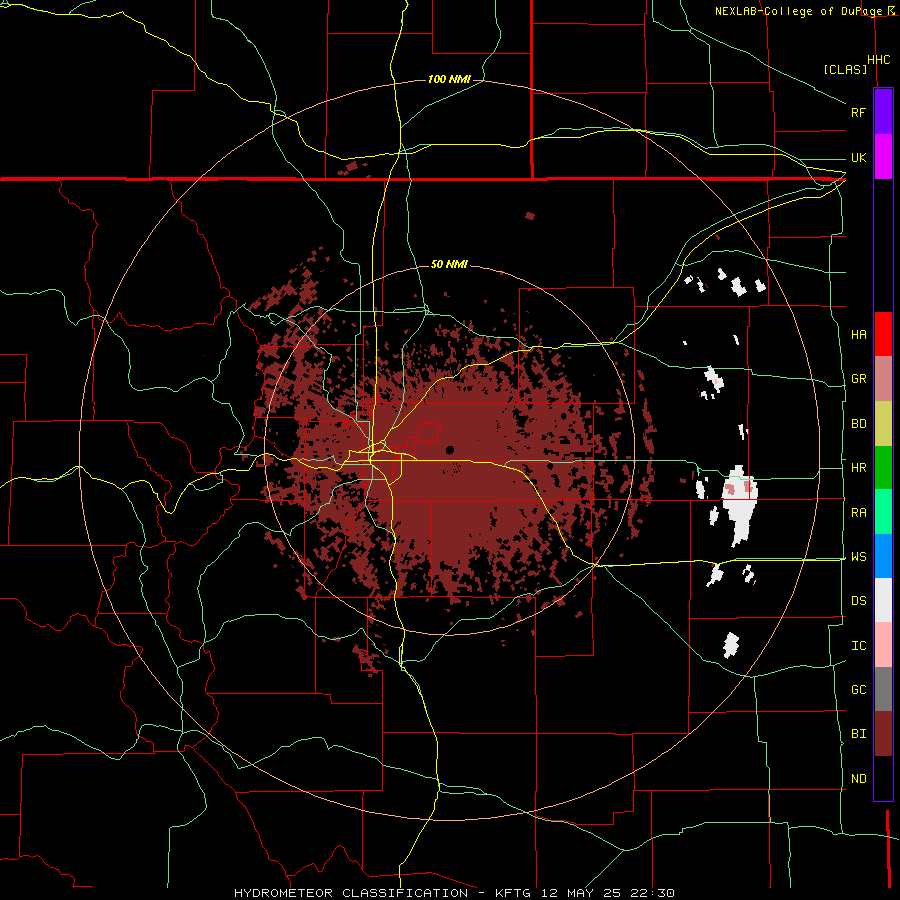This screenshot has height=900, width=900.
Task: Pick the dark green HR legend swatch
Action: (x=883, y=468)
